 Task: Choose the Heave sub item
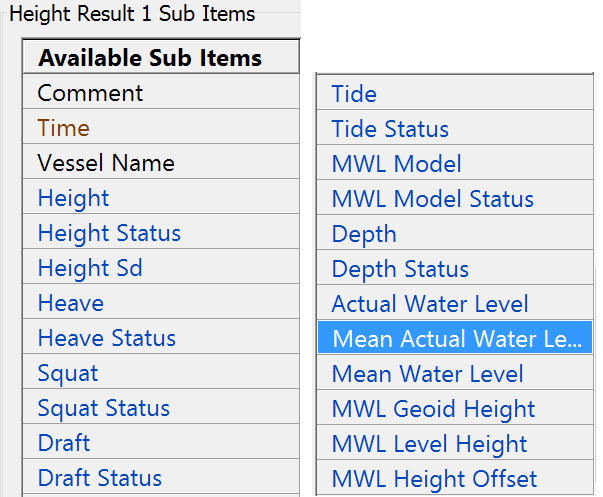(71, 303)
